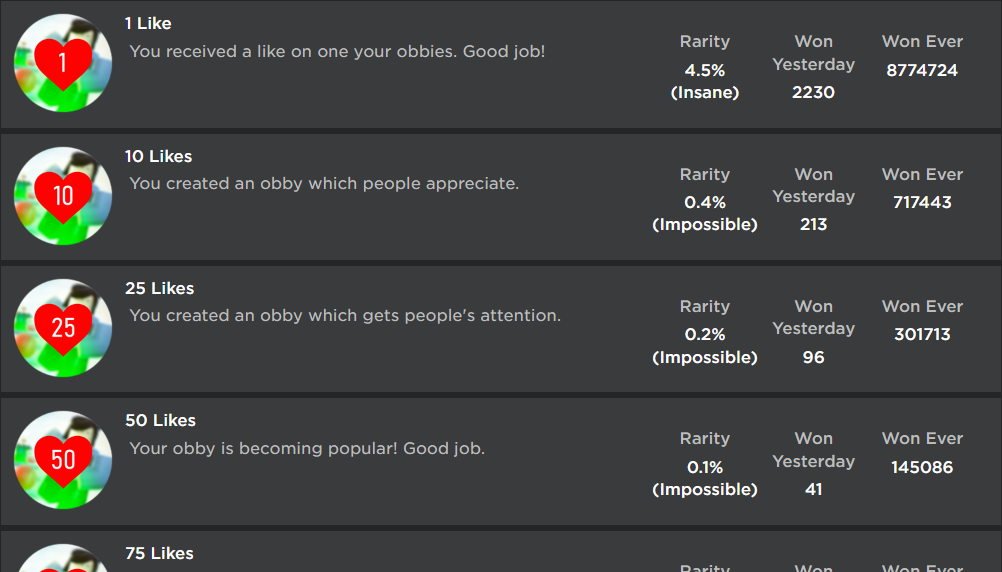Click the 0.4% (Impossible) rarity value
The width and height of the screenshot is (1002, 572).
705,213
